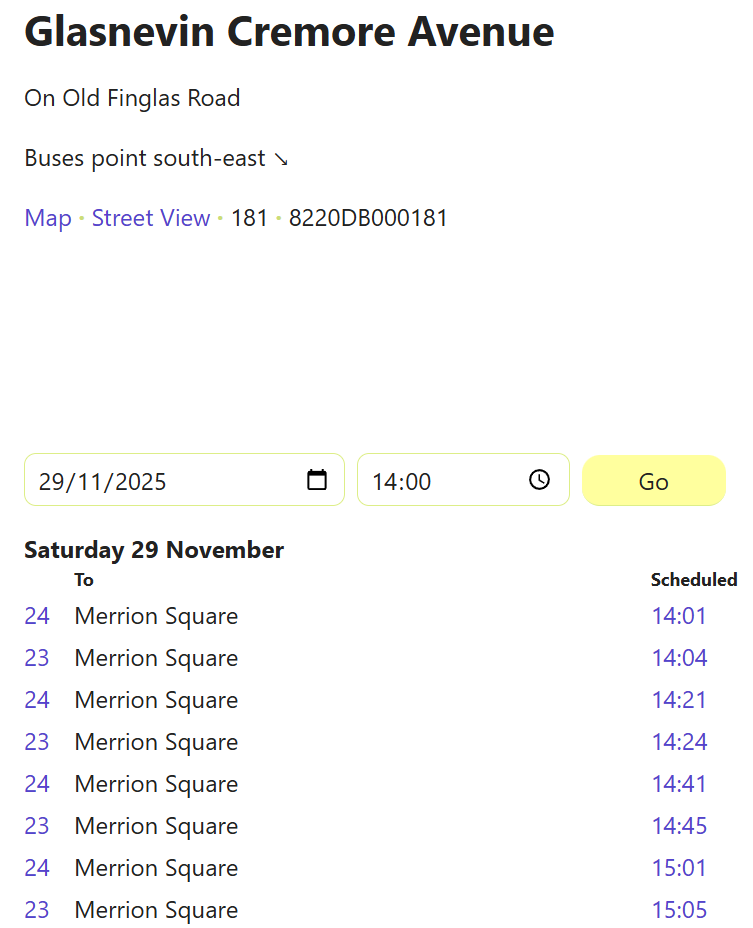Open the Street View link

(151, 218)
